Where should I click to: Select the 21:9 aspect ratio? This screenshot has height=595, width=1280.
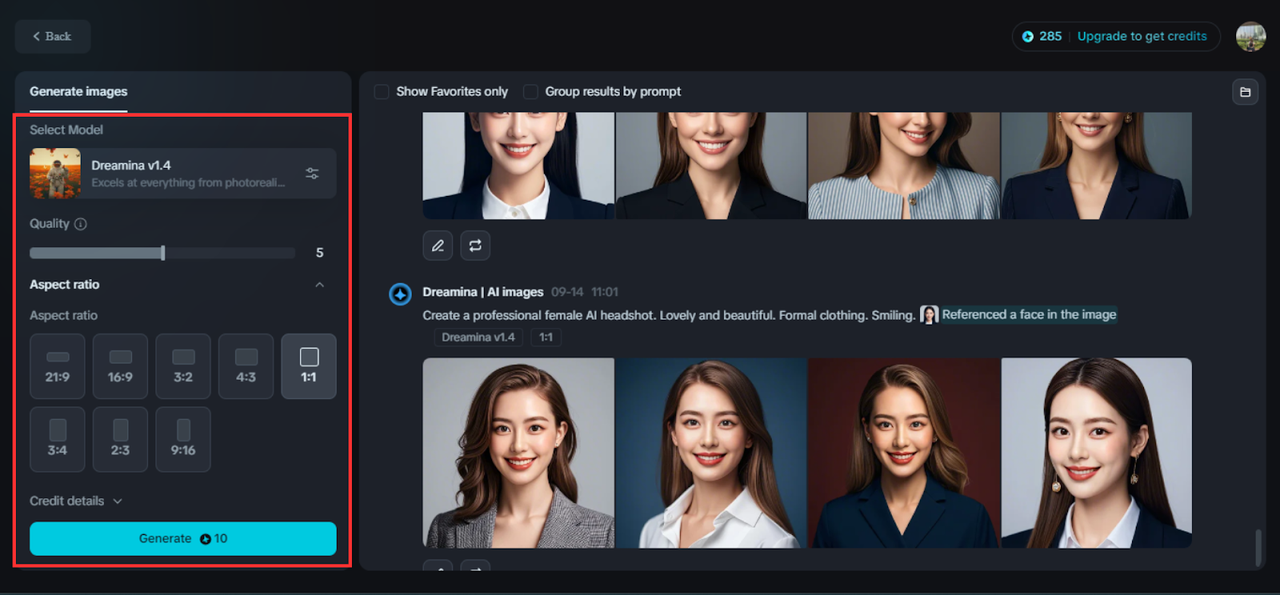coord(57,366)
